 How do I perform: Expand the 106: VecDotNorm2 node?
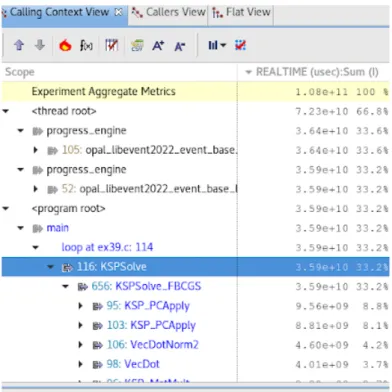80,345
